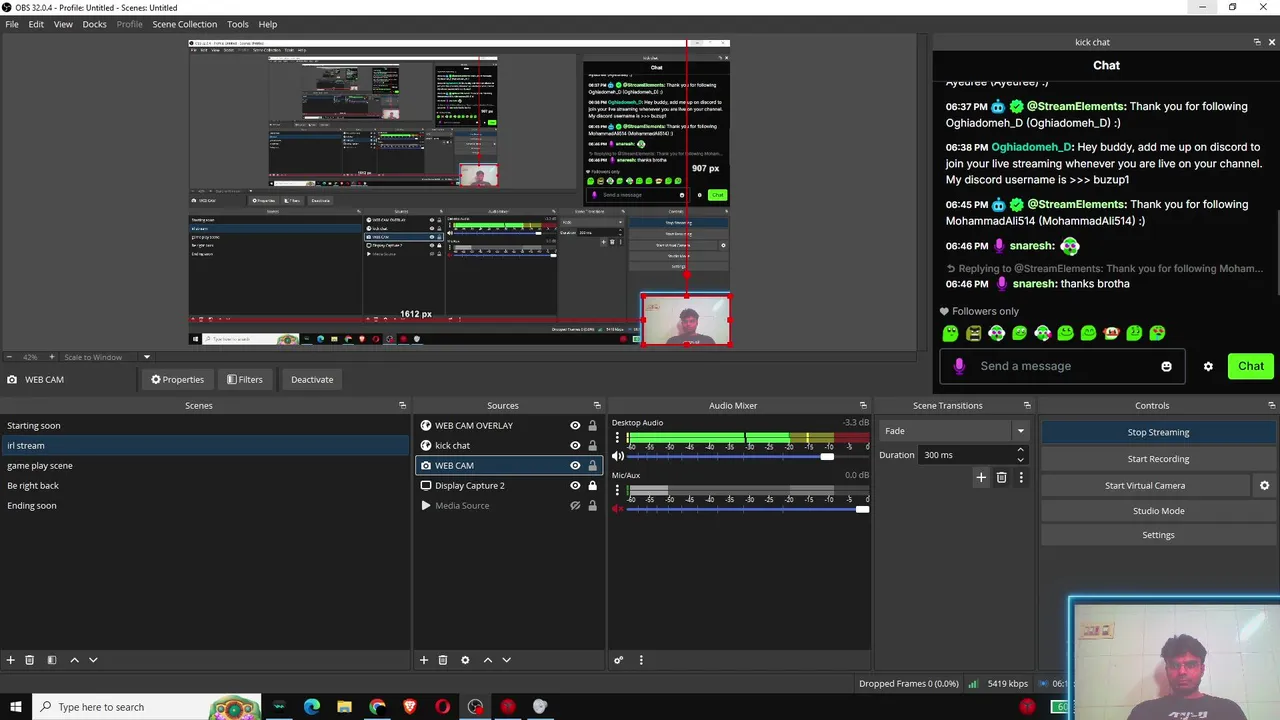Click the Duration 300 ms field
The height and width of the screenshot is (720, 1280).
pos(972,455)
